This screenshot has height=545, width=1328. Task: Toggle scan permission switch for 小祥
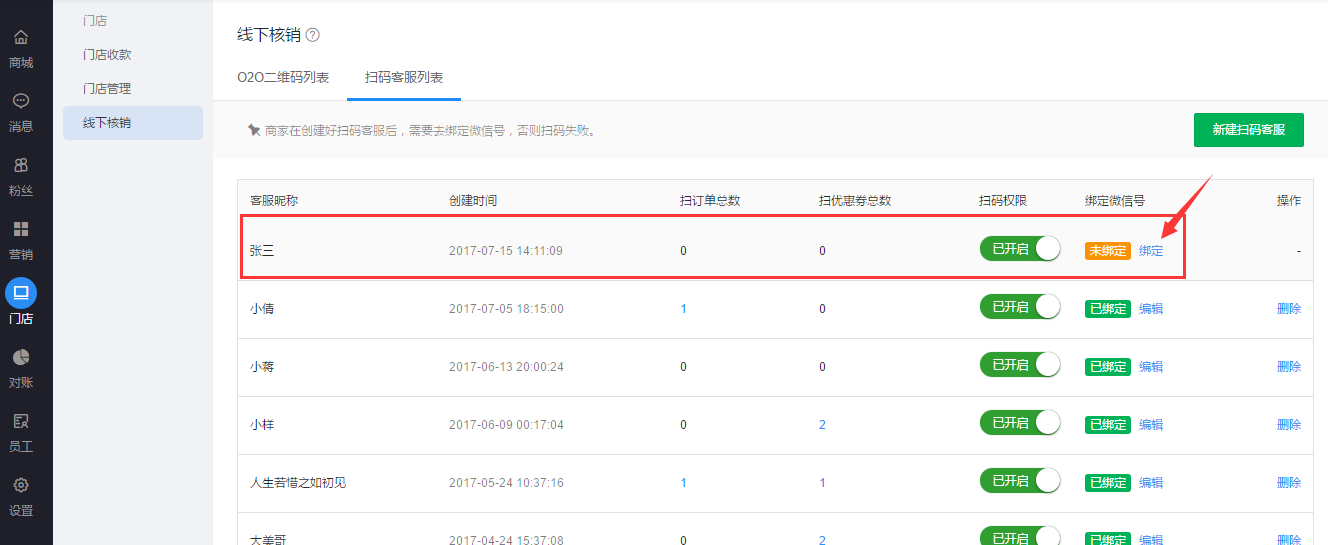[1020, 423]
